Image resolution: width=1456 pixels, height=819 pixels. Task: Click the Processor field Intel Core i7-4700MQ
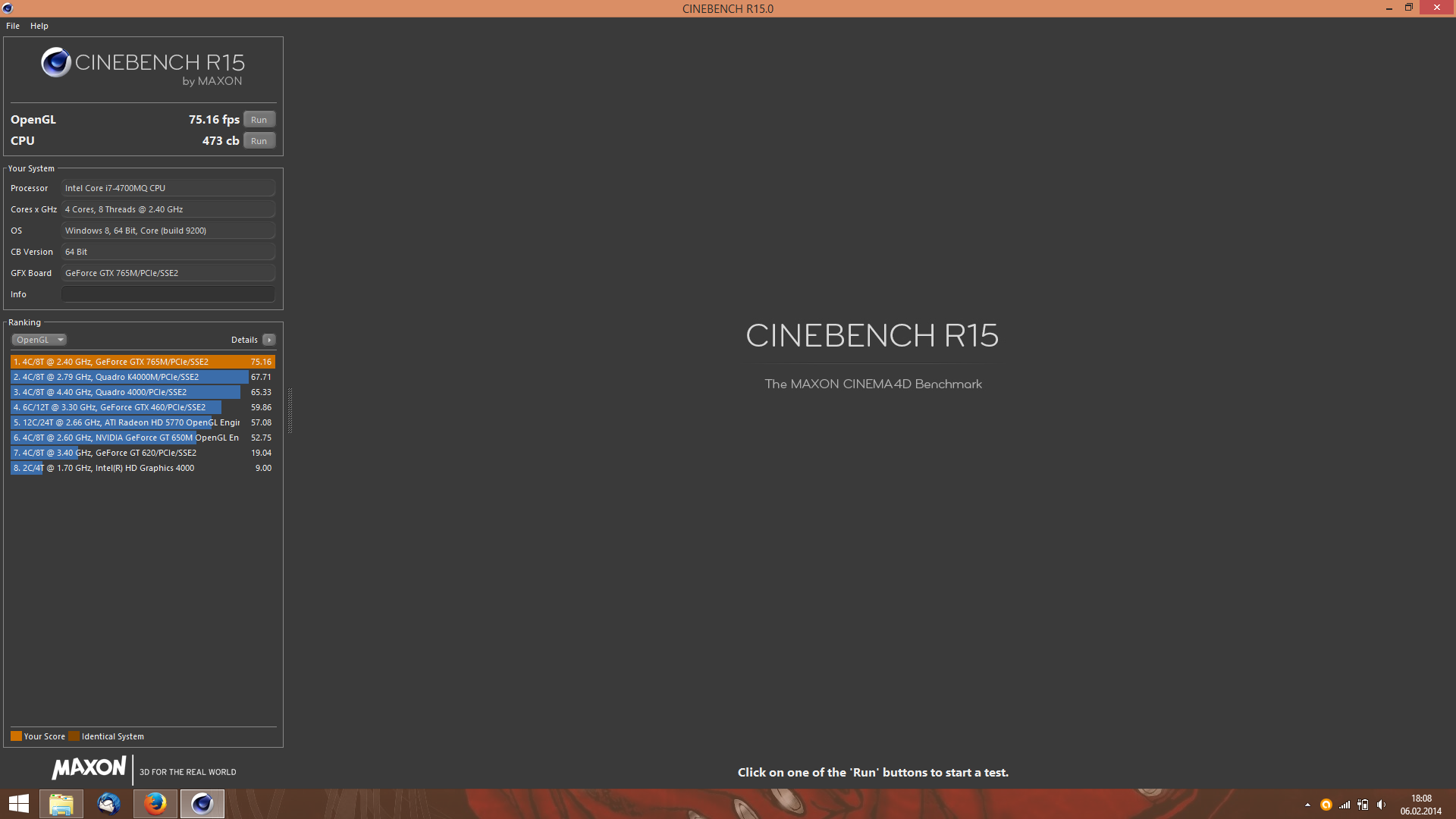(168, 188)
